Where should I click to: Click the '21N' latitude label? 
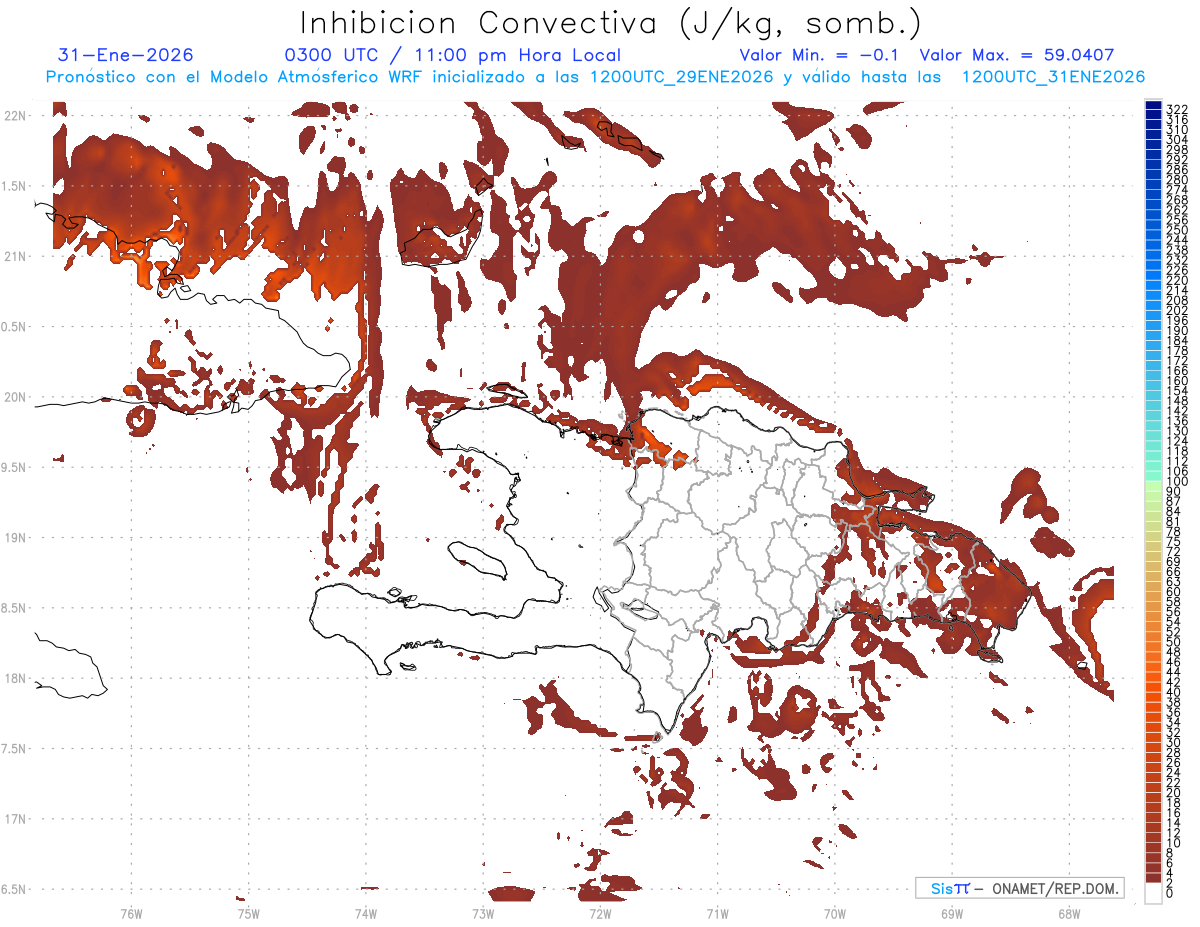tap(14, 256)
